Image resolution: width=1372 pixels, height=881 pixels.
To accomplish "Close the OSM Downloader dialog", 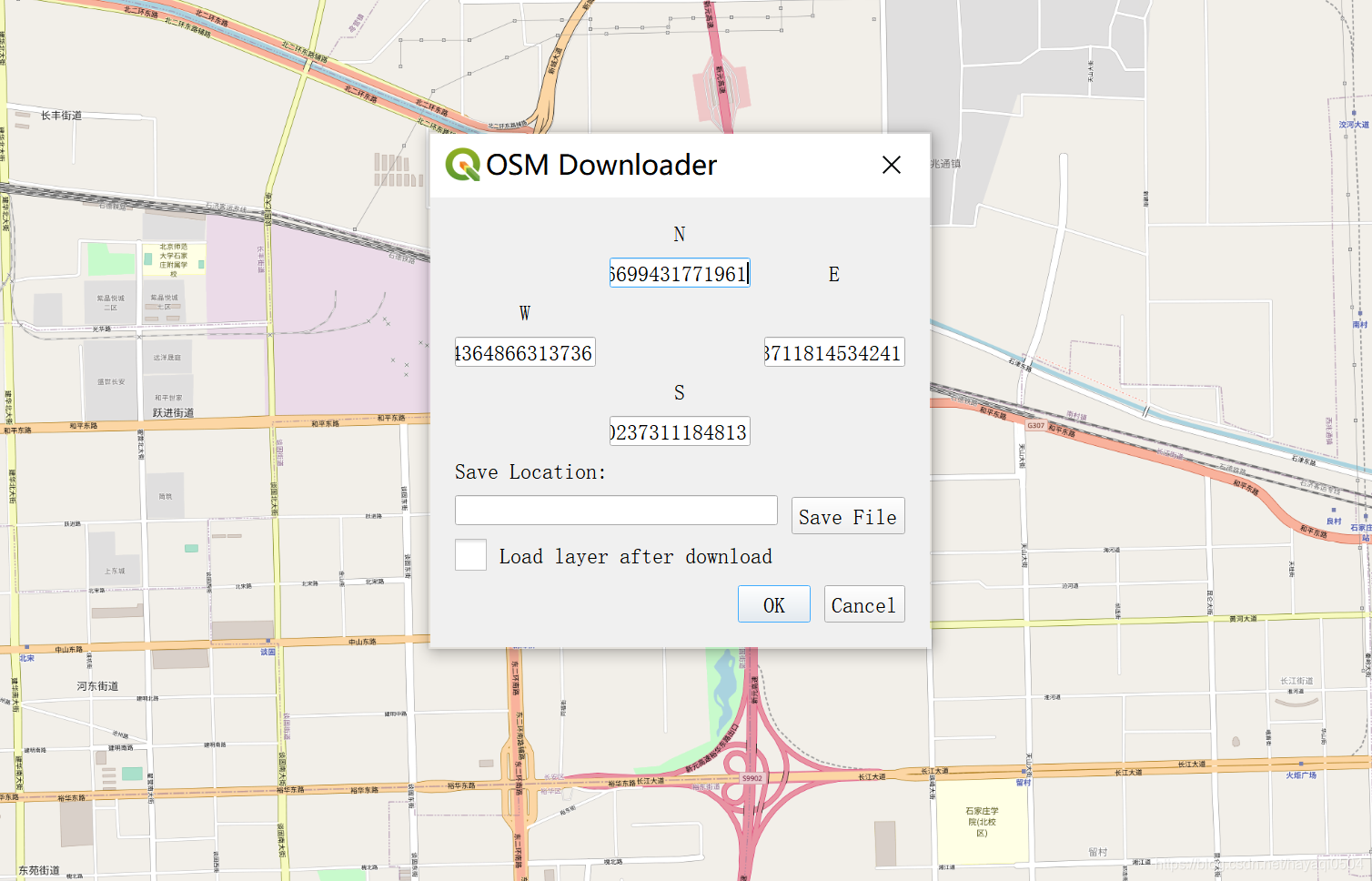I will [892, 165].
